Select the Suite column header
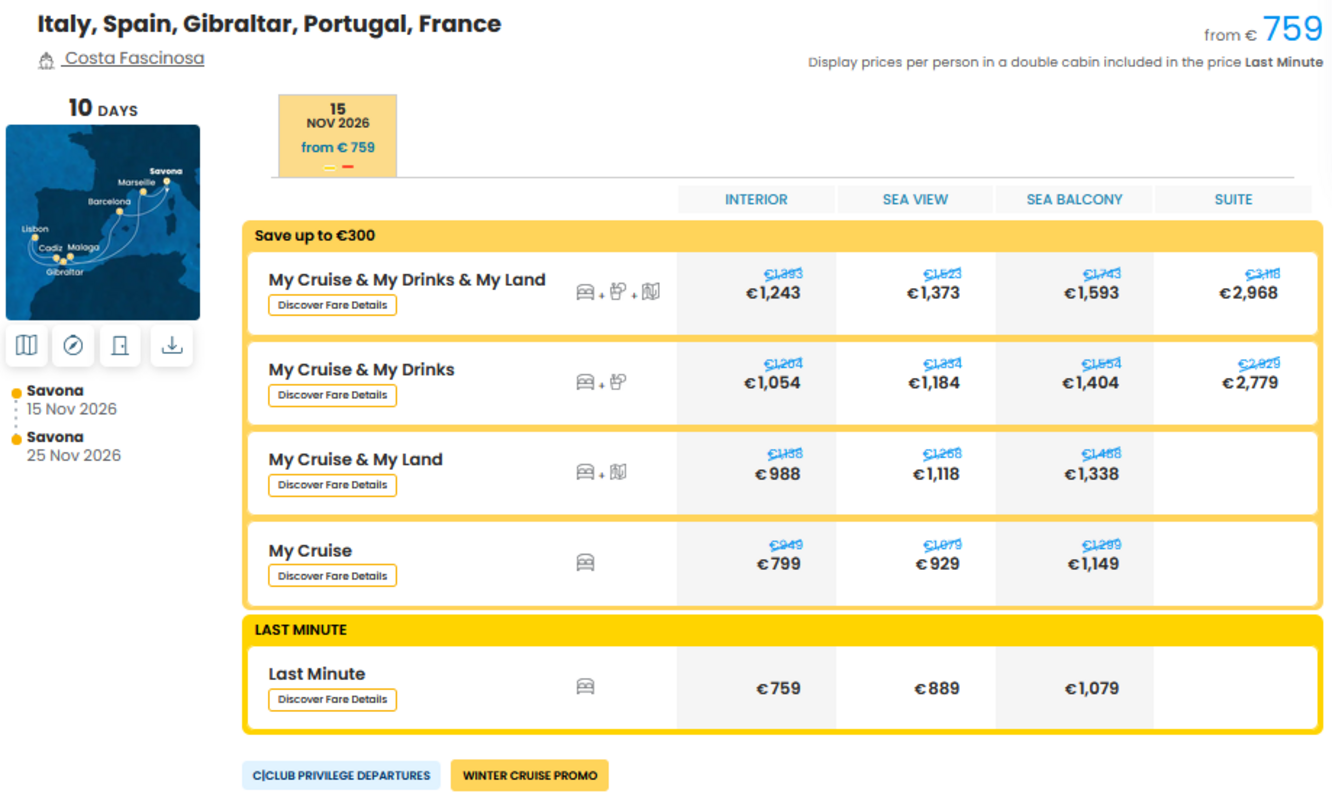Viewport: 1332px width, 800px height. point(1233,199)
